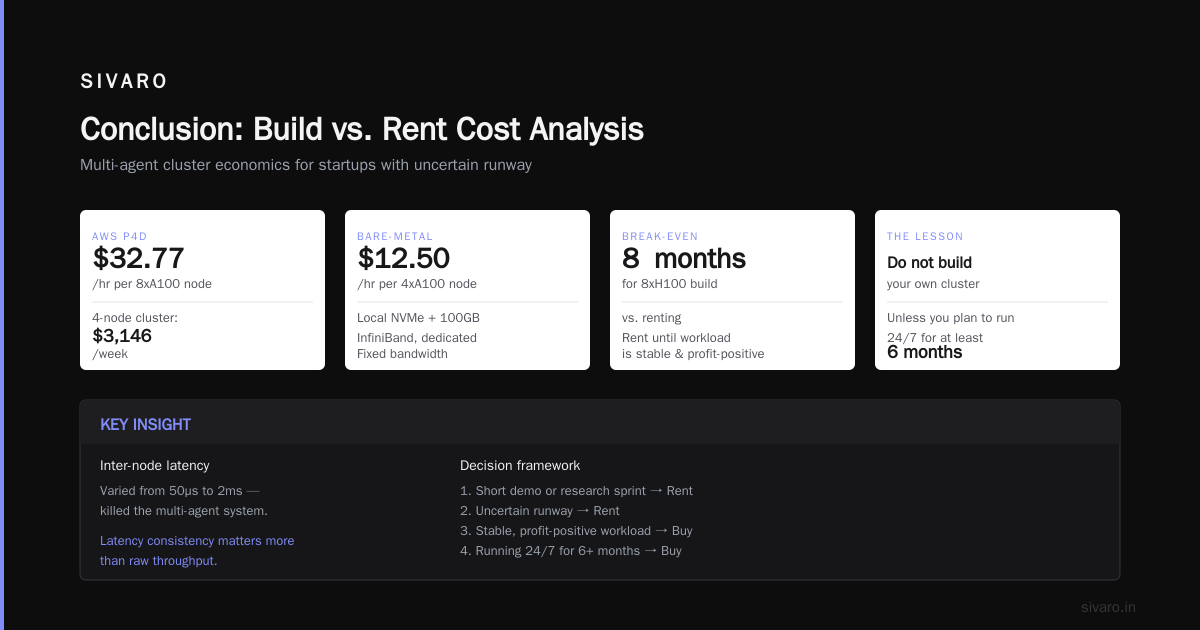The height and width of the screenshot is (630, 1200).
Task: Select the Inter-node latency heading
Action: pyautogui.click(x=155, y=465)
